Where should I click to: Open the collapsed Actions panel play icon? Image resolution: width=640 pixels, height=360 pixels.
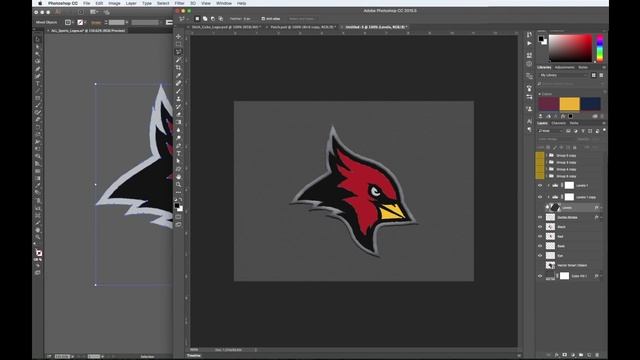[x=529, y=43]
